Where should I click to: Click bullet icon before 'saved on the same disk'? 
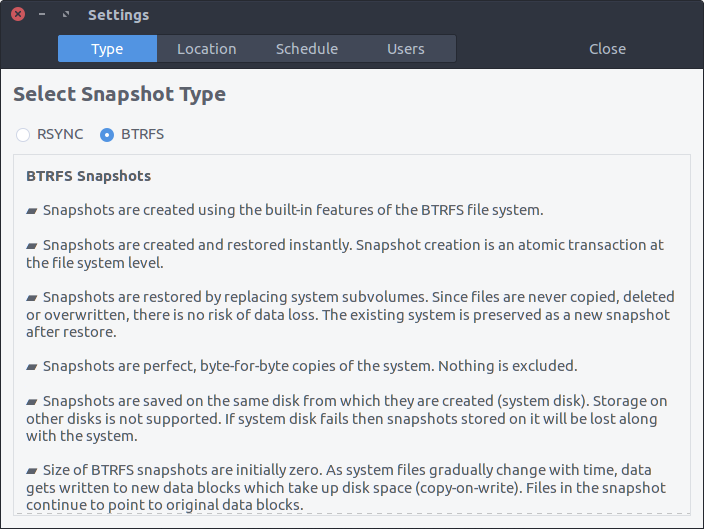[31, 401]
